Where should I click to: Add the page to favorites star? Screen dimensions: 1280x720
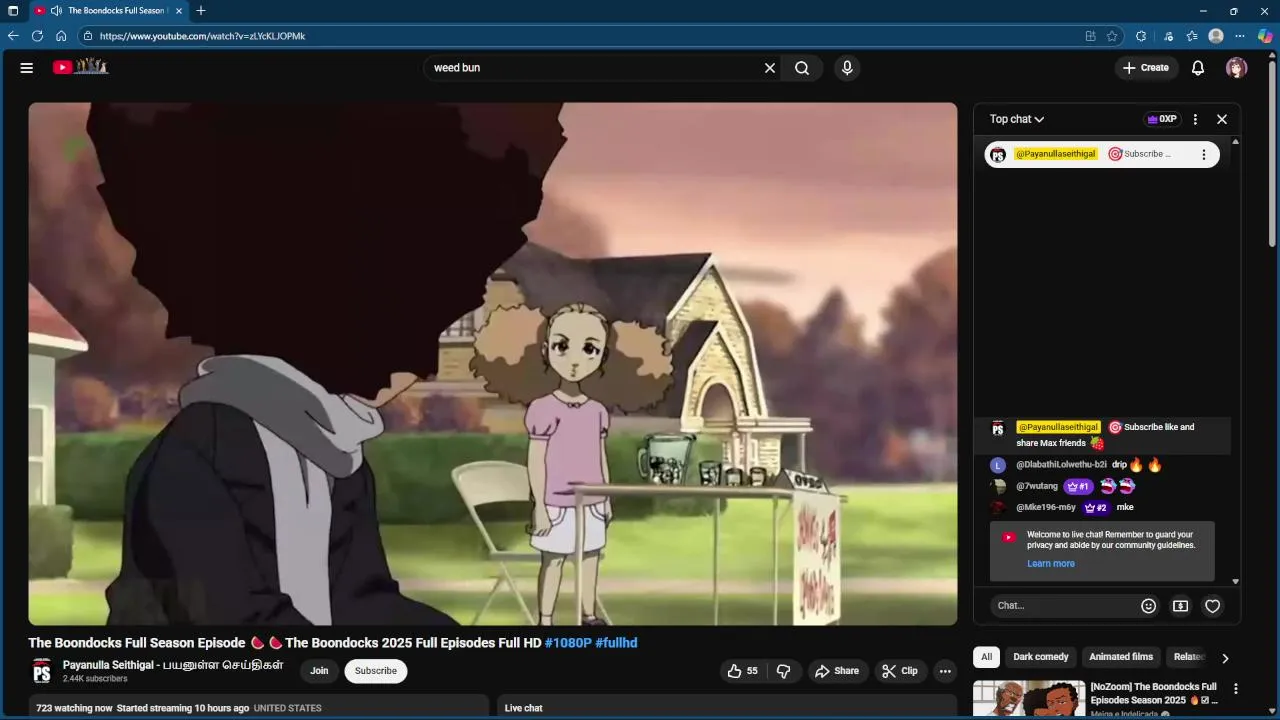(x=1112, y=36)
